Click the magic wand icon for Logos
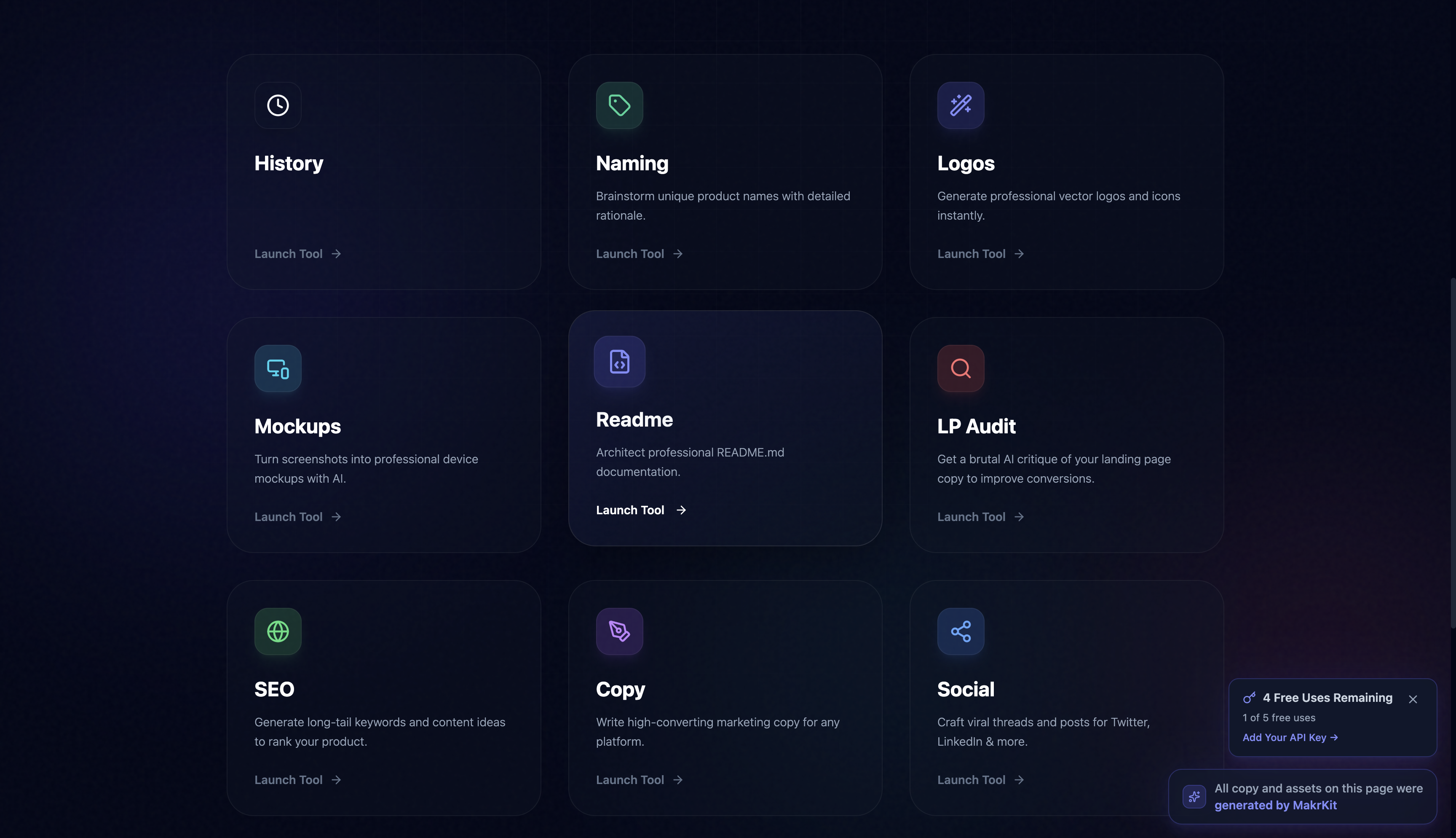The image size is (1456, 838). 960,105
